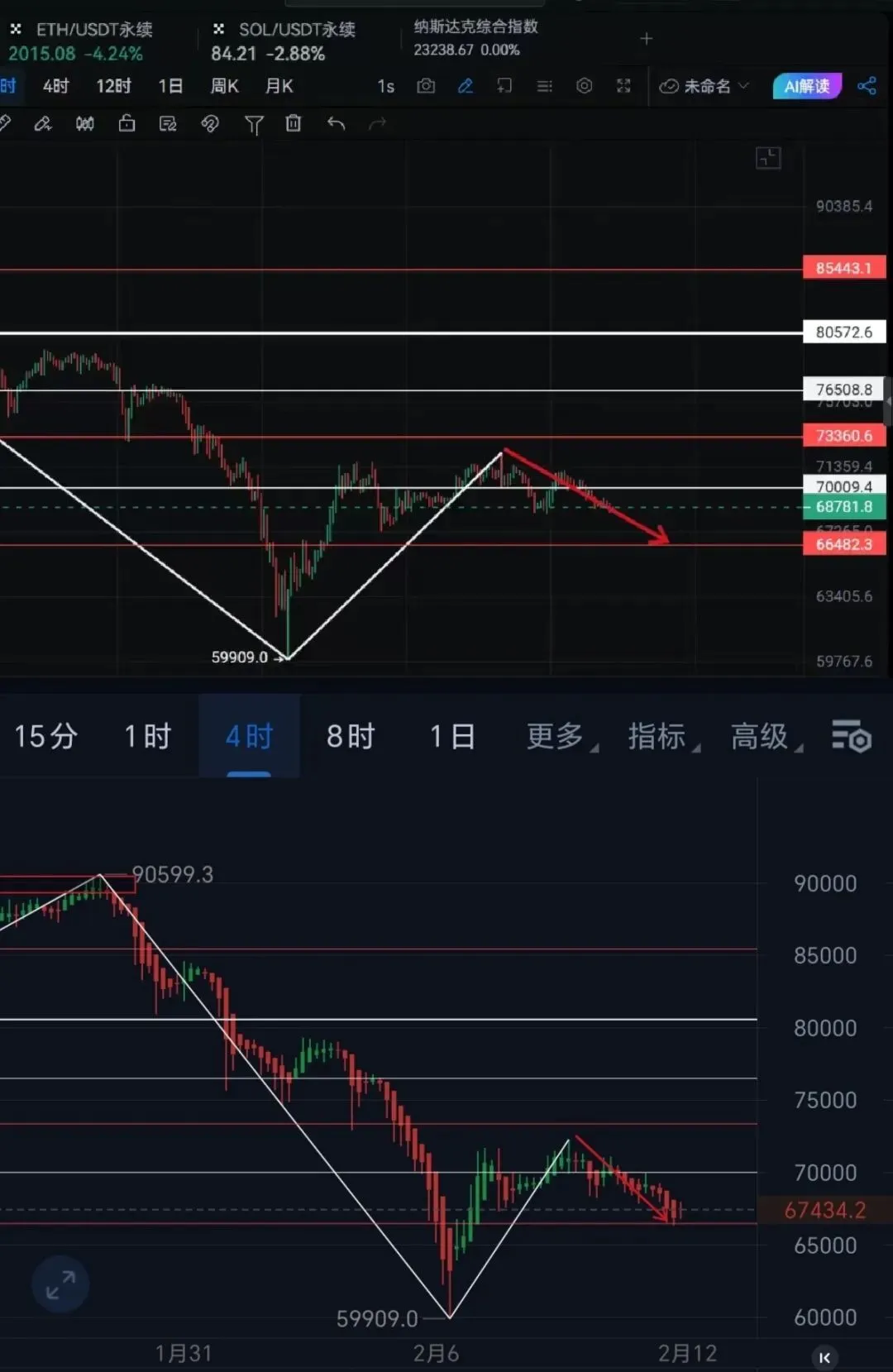Click the green 68781.8 current price tag
The width and height of the screenshot is (893, 1372).
(x=844, y=507)
